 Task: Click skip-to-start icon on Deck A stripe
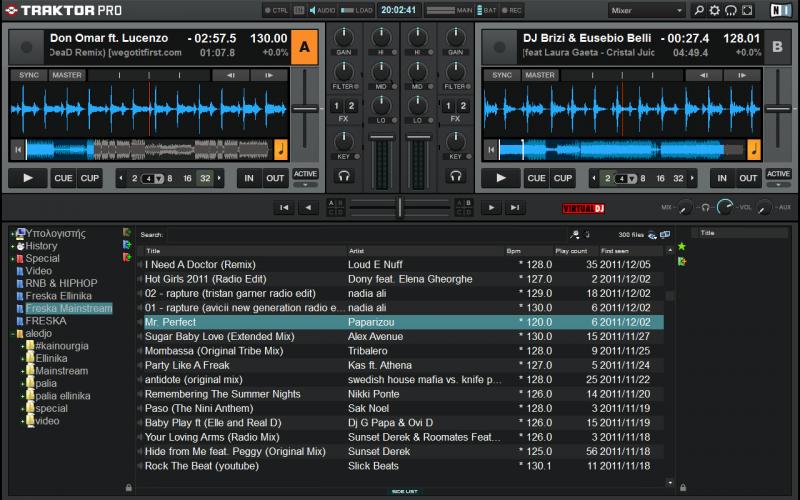[17, 150]
